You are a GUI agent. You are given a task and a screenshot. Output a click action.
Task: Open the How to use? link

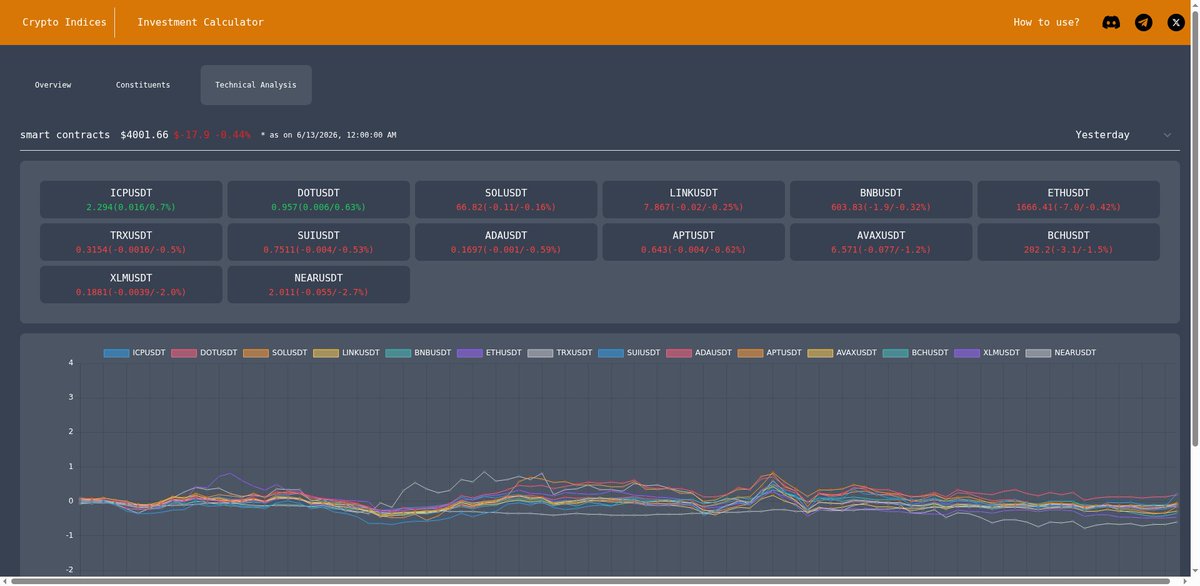(x=1046, y=22)
